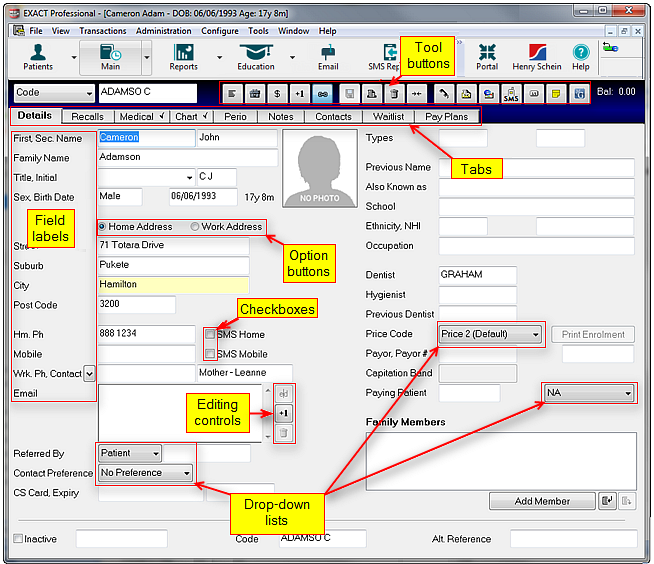Open the Patients toolbar button
The width and height of the screenshot is (654, 564).
point(38,57)
